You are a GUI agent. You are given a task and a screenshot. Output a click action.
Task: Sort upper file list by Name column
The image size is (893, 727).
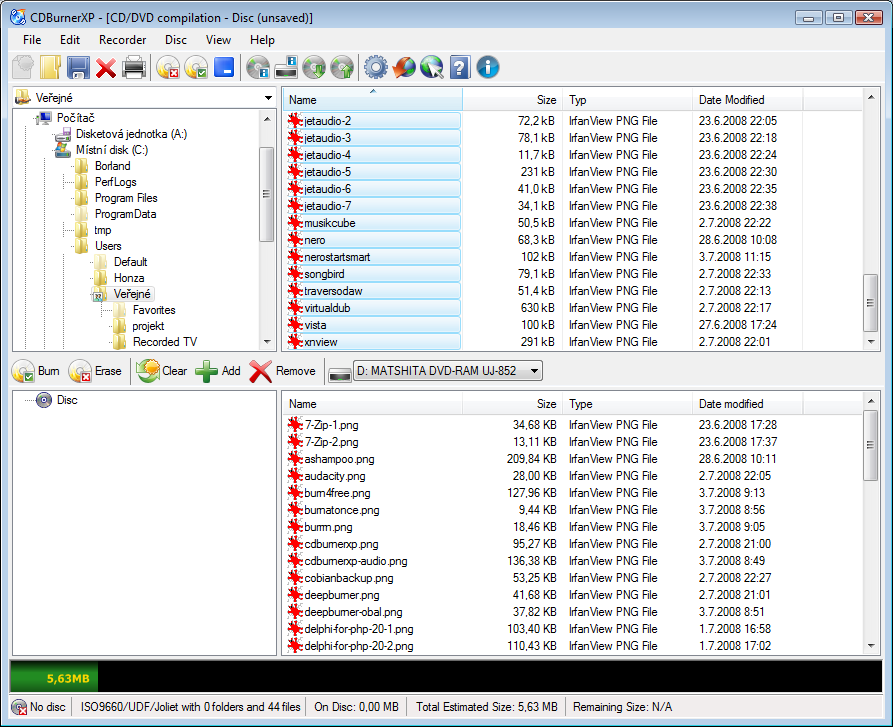click(373, 100)
